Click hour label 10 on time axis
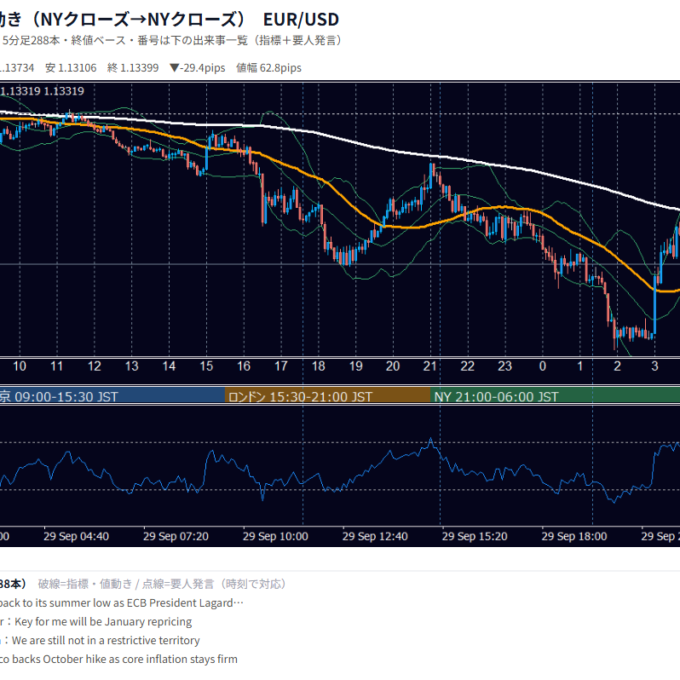This screenshot has width=680, height=680. tap(20, 366)
